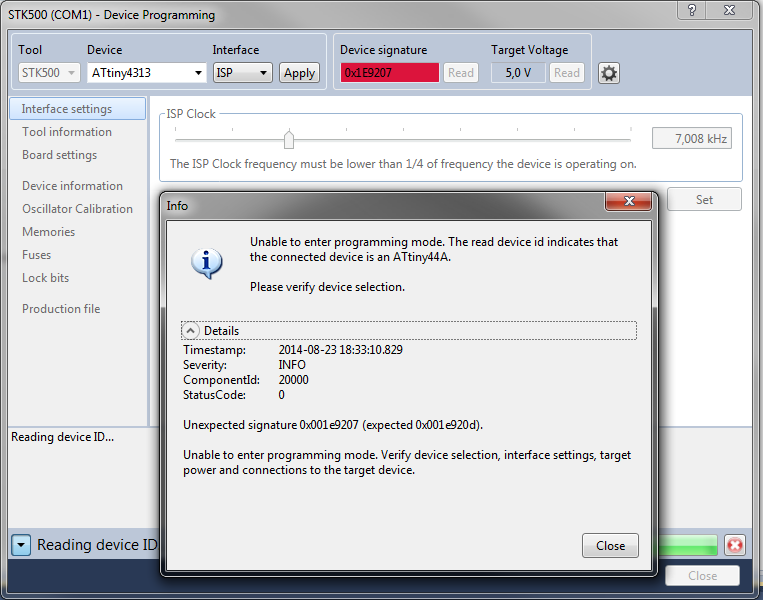Click the help question mark button
The width and height of the screenshot is (763, 600).
[692, 10]
